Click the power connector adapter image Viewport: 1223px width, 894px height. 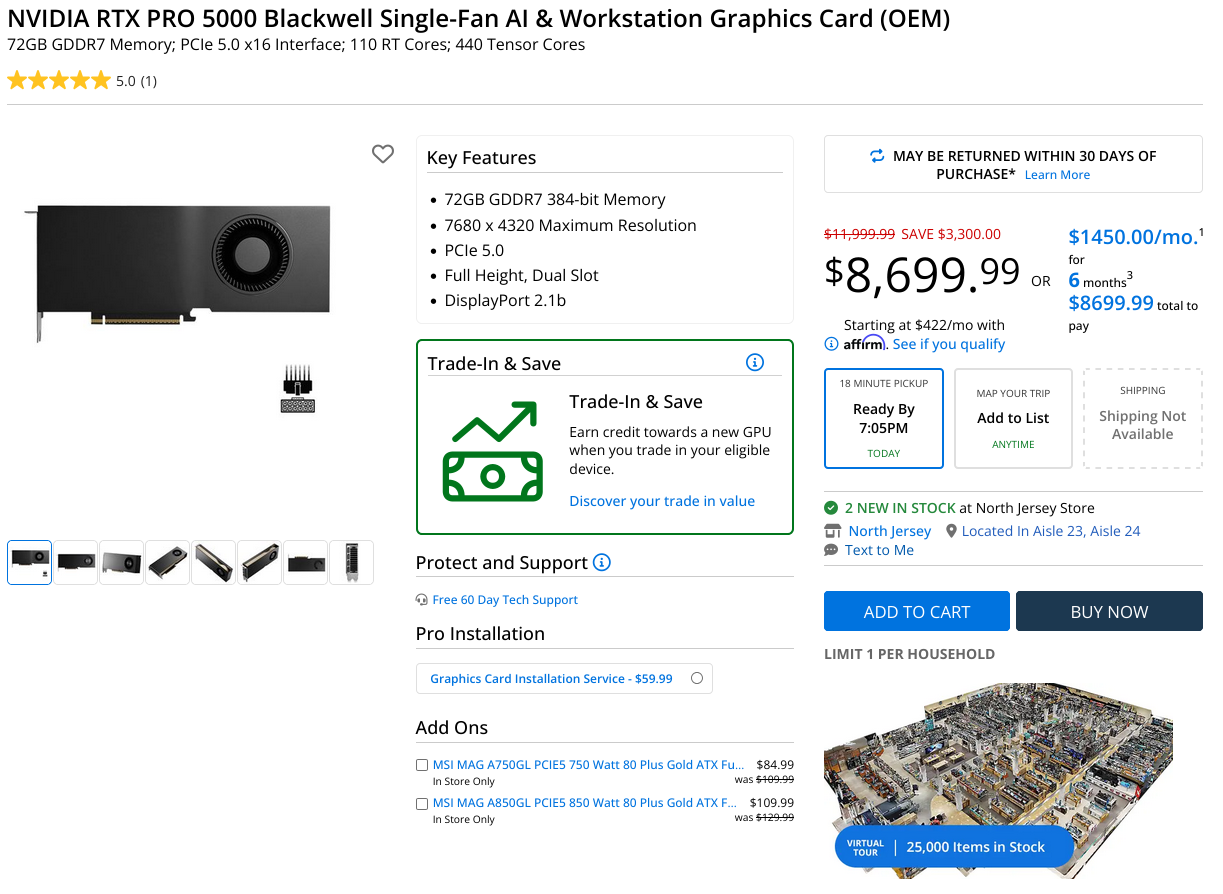tap(298, 389)
